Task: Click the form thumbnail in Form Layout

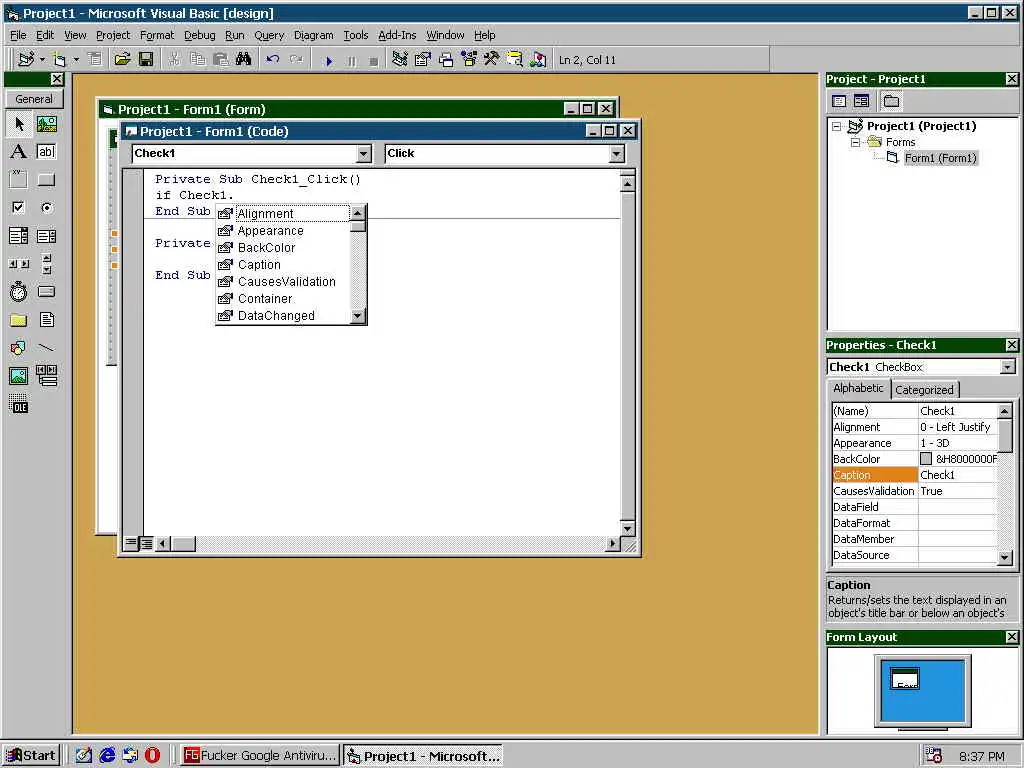Action: pos(905,679)
